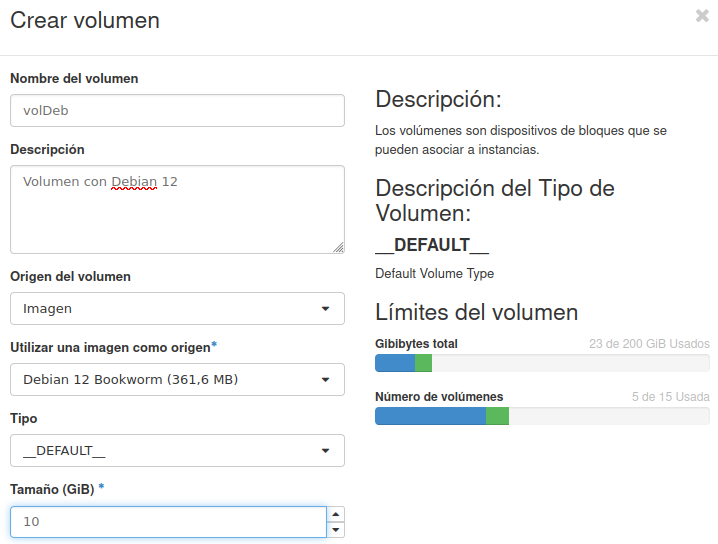718x544 pixels.
Task: Click the Tamaño (GiB) input field
Action: [169, 522]
